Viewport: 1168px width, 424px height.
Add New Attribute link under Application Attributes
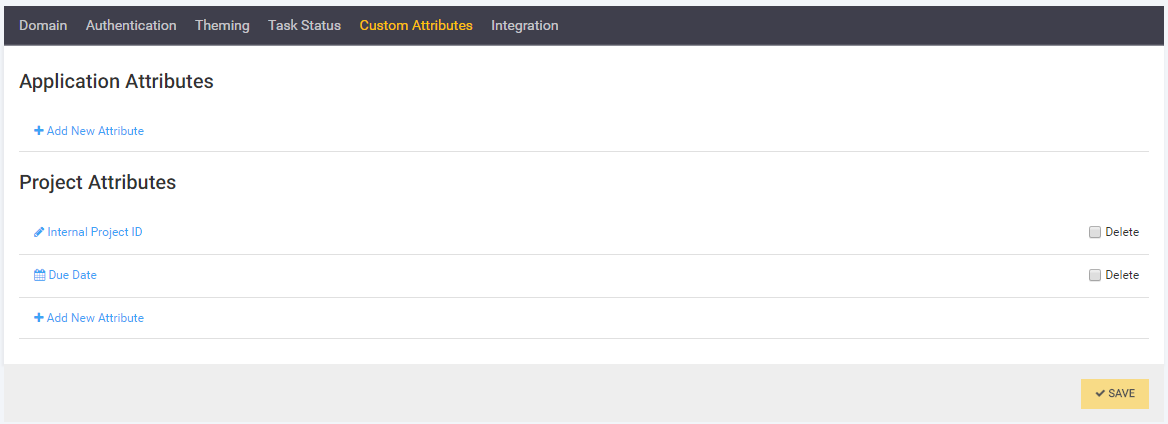[95, 131]
